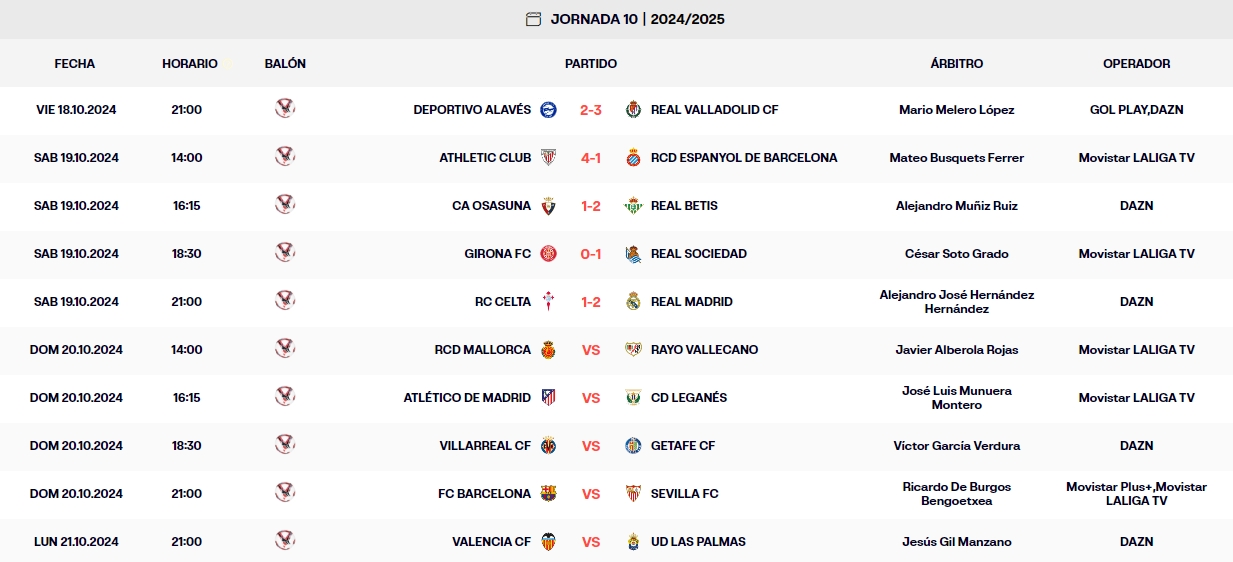1233x562 pixels.
Task: Click the ÁRBITRO column header
Action: (x=956, y=63)
